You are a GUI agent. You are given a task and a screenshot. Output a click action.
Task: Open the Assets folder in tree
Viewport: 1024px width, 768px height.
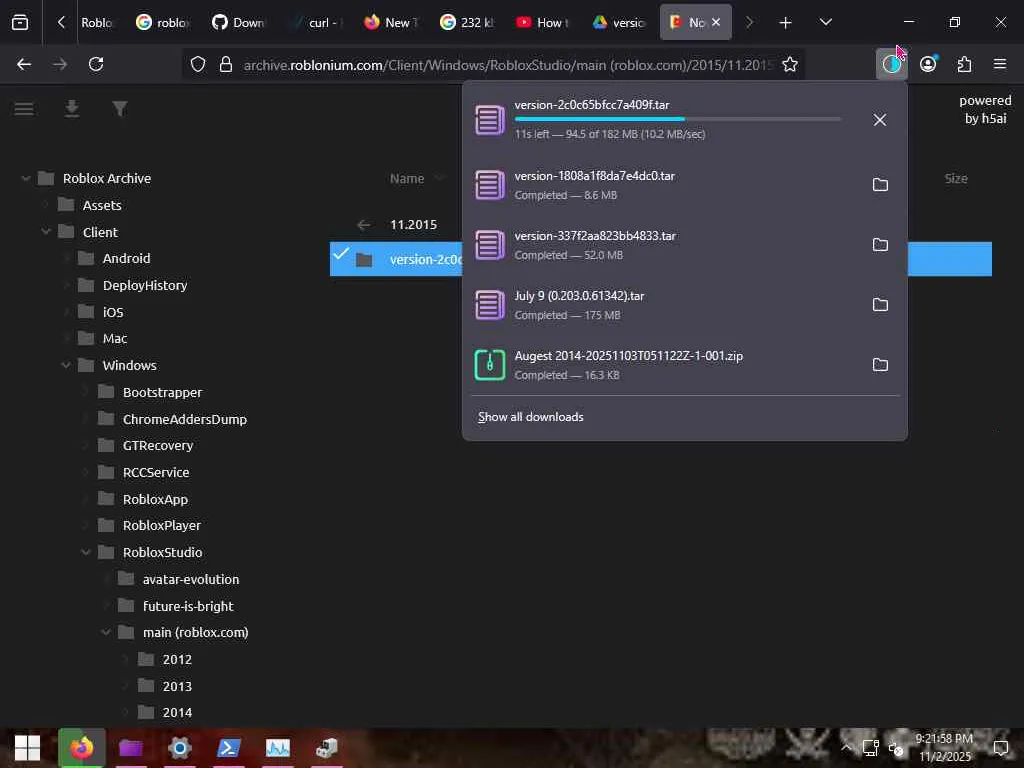click(89, 205)
